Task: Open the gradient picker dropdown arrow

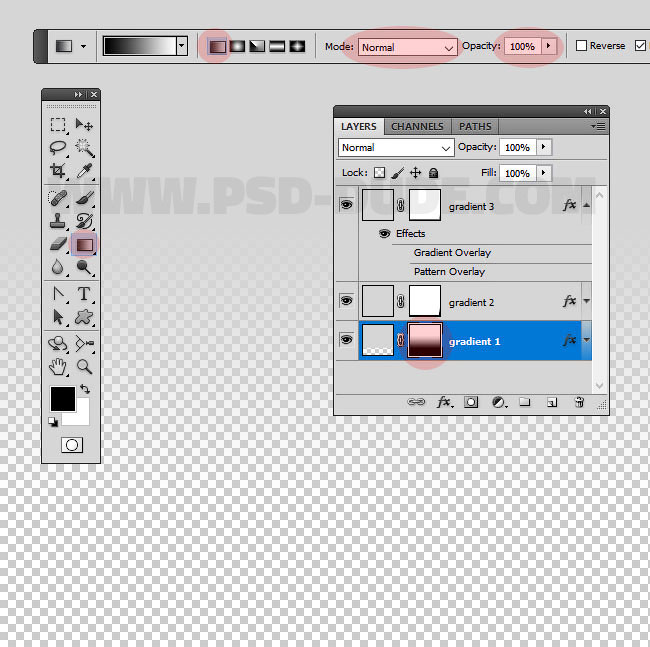Action: (182, 46)
